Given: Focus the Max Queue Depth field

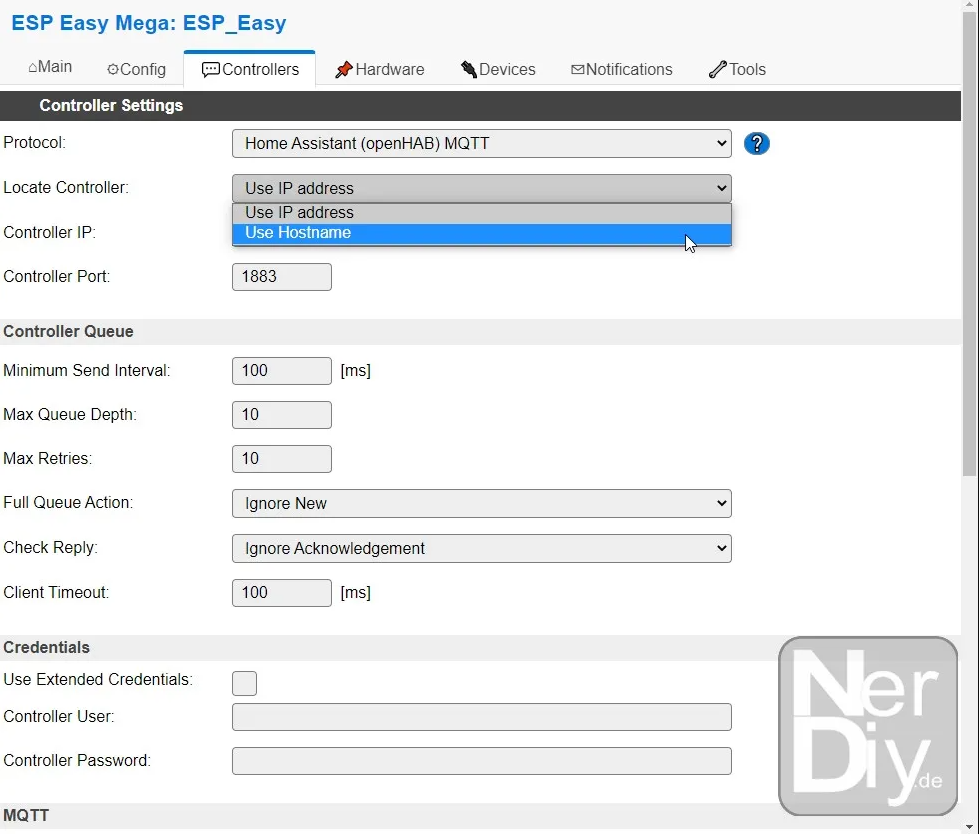Looking at the screenshot, I should [x=281, y=415].
